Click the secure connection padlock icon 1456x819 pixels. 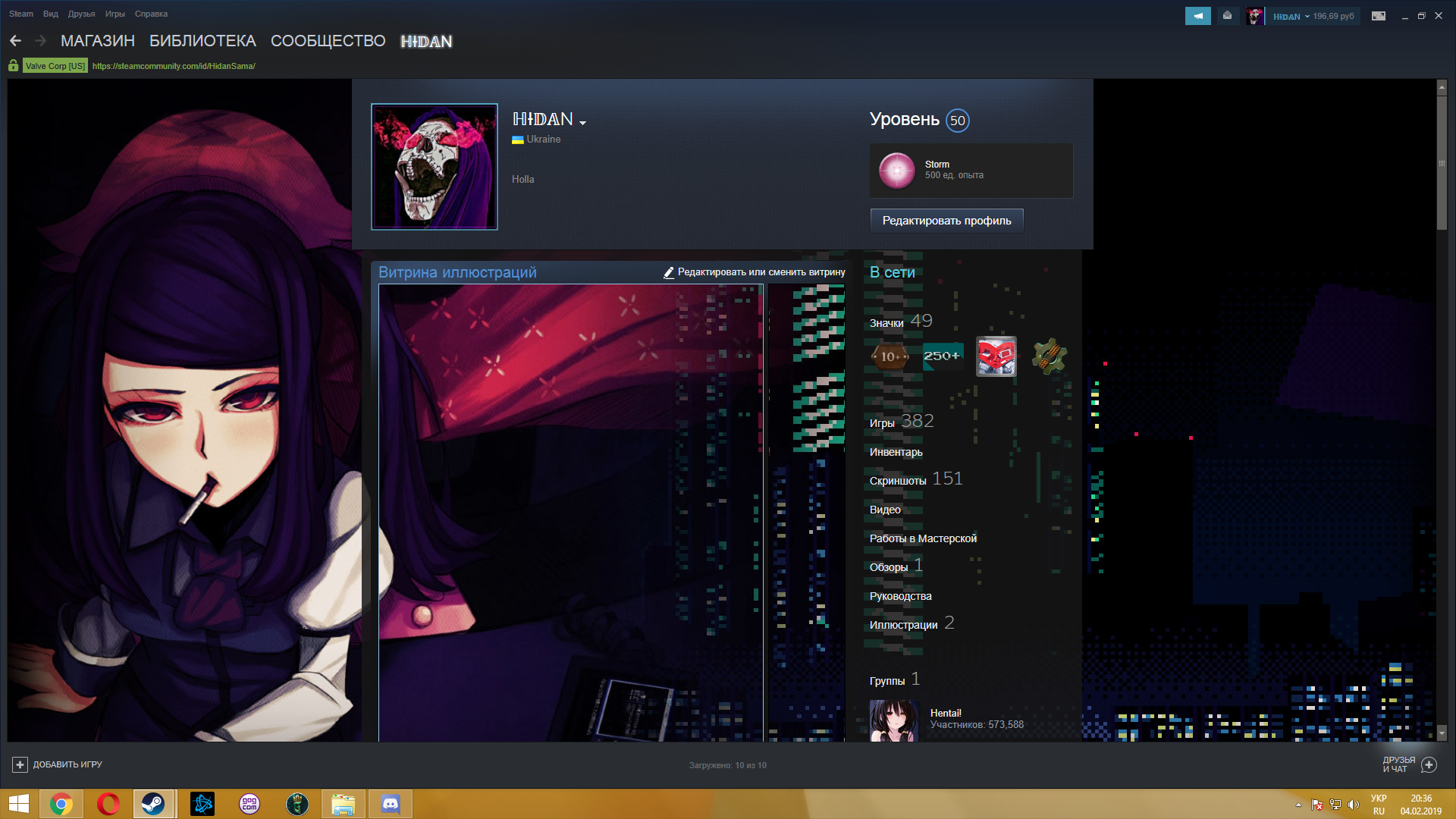(x=14, y=66)
